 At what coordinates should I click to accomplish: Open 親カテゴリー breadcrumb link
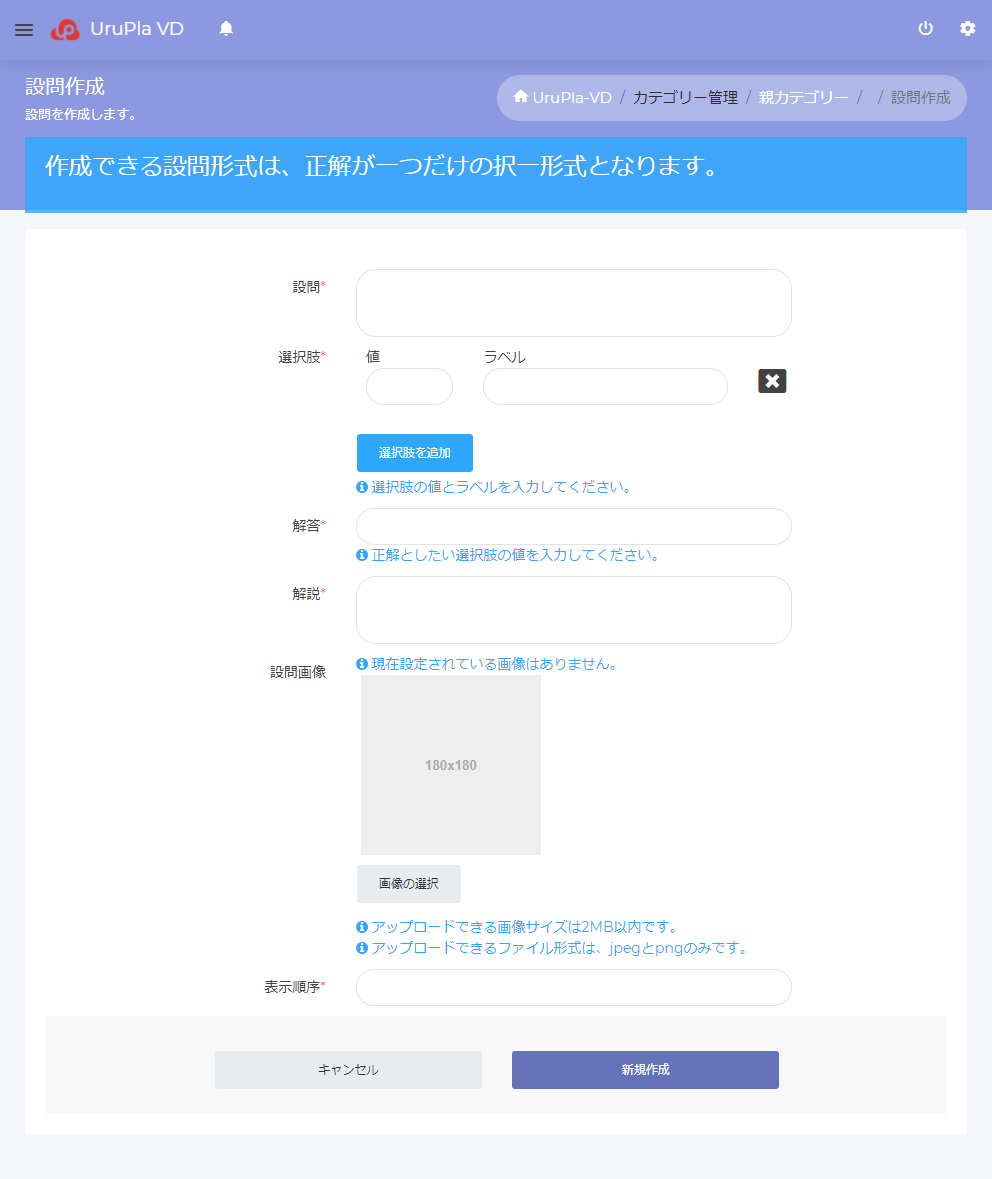point(803,98)
